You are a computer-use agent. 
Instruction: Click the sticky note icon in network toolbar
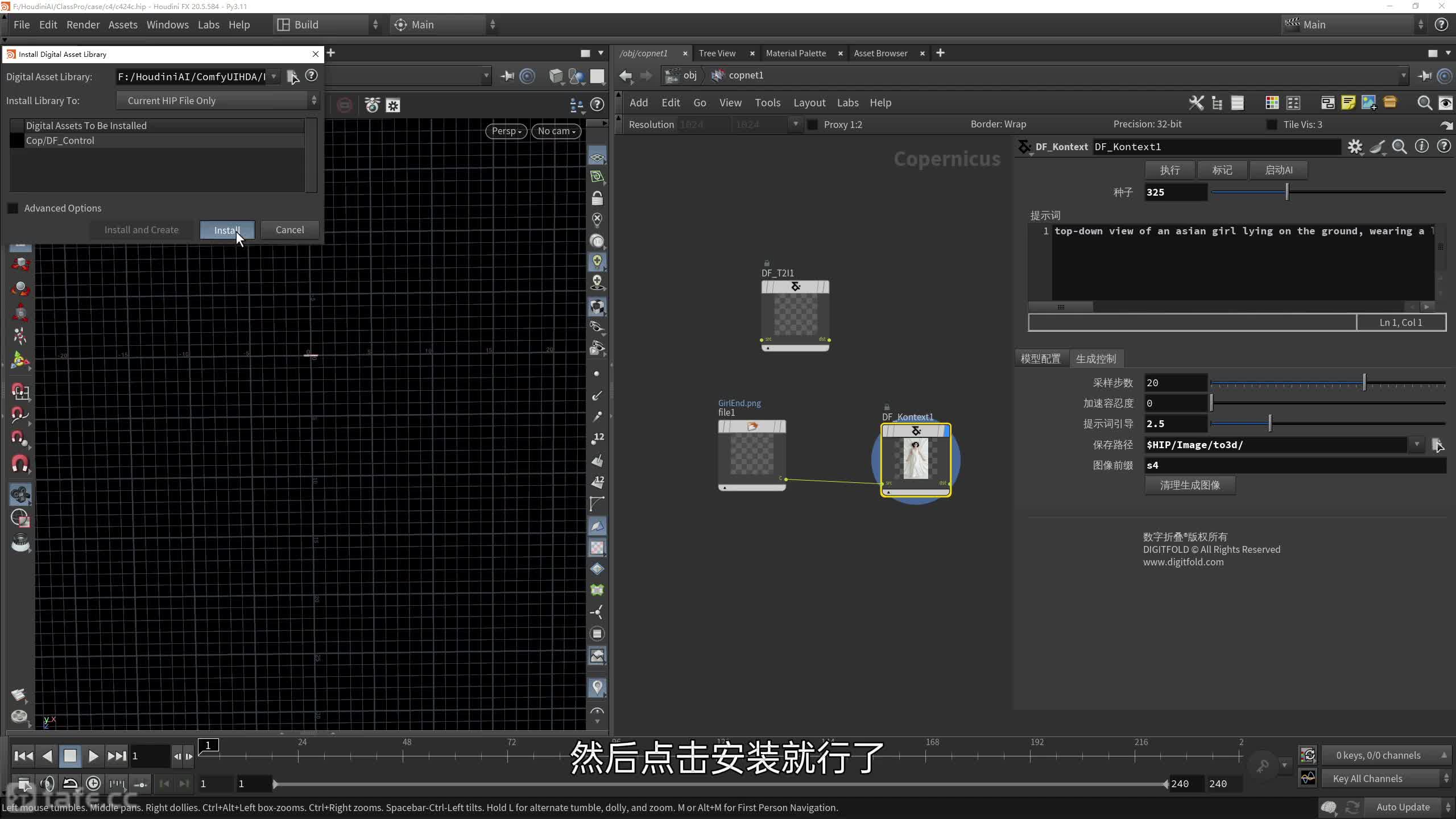pos(1348,102)
